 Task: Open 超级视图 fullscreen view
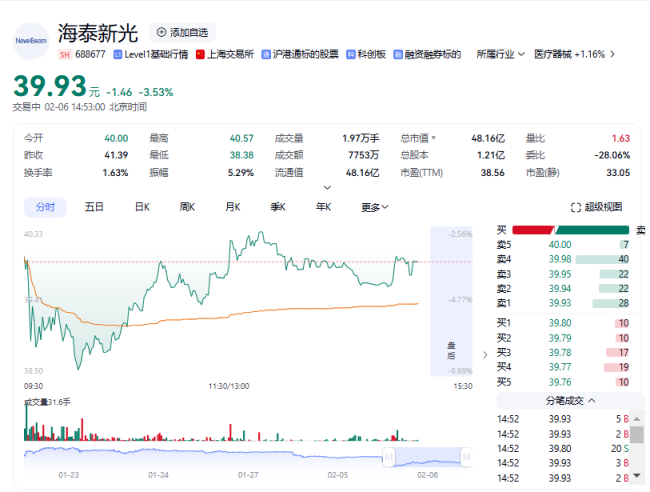point(597,207)
